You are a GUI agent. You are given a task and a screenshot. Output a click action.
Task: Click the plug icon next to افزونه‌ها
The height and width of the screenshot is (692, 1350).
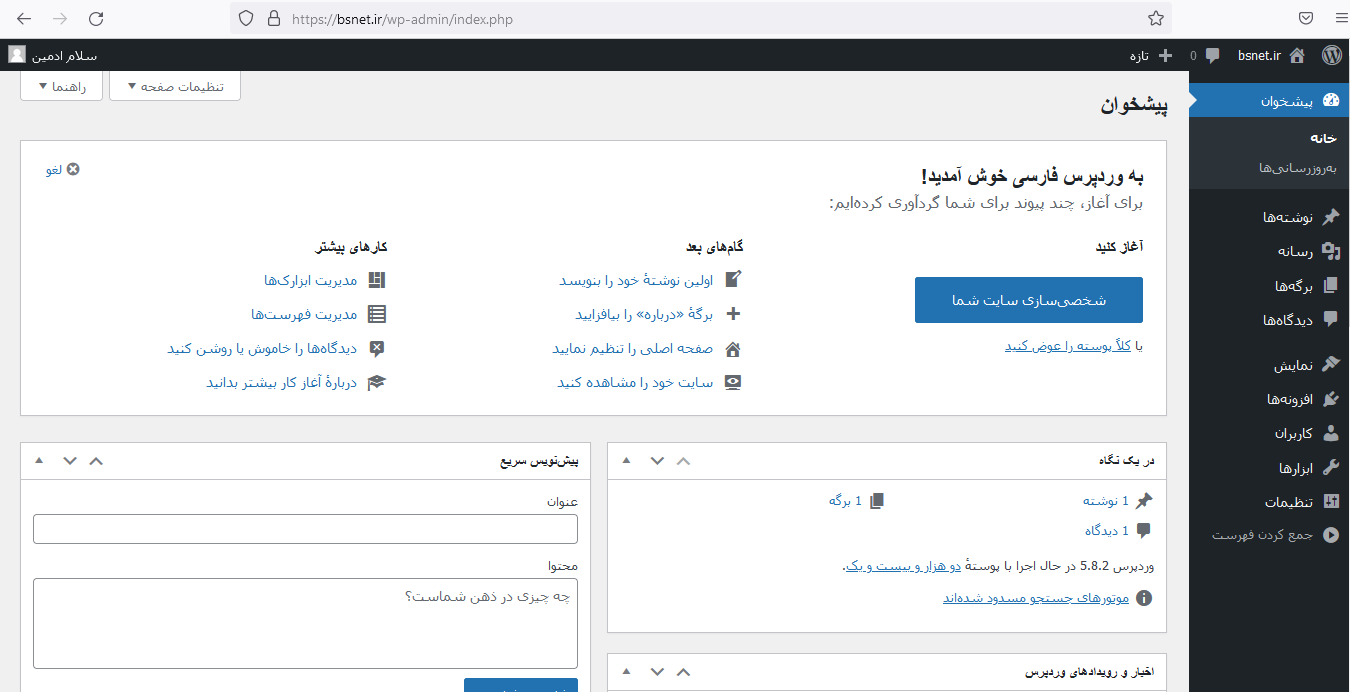tap(1330, 399)
